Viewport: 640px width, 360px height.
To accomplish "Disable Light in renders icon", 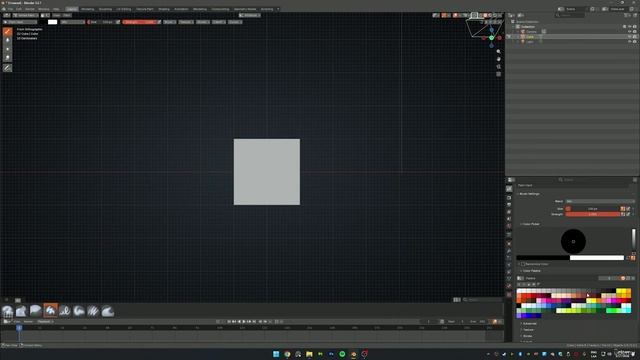I will click(634, 42).
